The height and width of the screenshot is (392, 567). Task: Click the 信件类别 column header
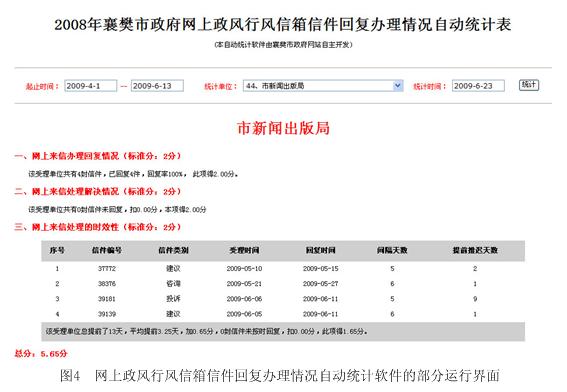(173, 250)
